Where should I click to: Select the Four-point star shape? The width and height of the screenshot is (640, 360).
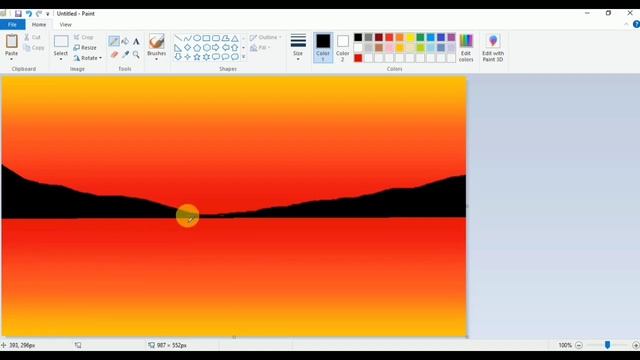point(187,57)
